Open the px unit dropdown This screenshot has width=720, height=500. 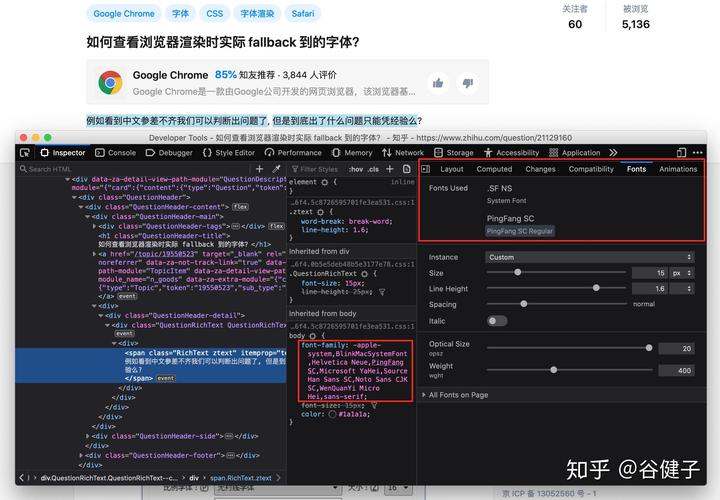682,273
